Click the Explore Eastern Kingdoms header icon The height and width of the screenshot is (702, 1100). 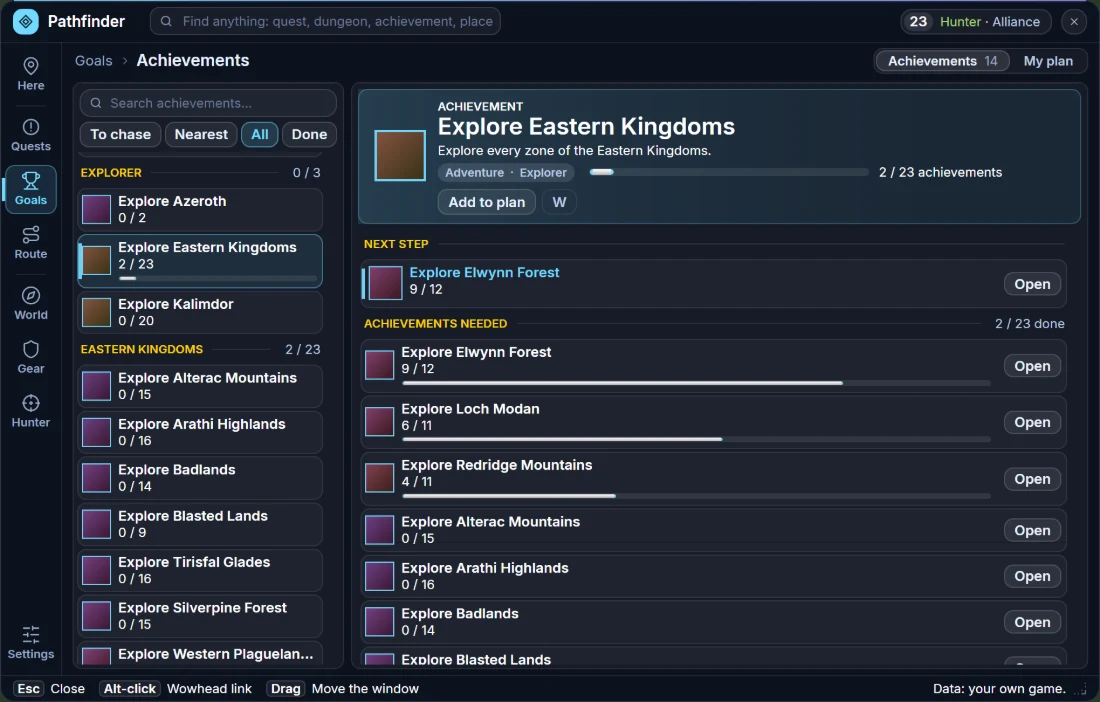[x=400, y=156]
